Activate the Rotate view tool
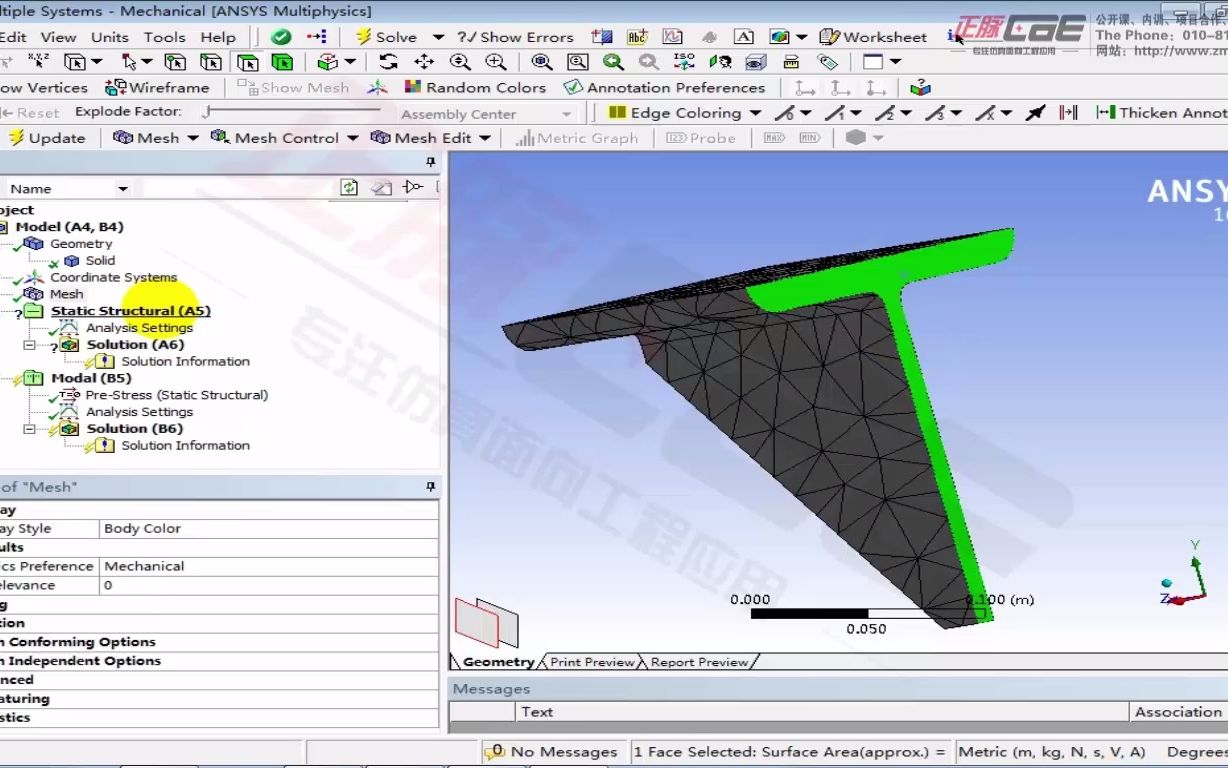 (x=388, y=62)
